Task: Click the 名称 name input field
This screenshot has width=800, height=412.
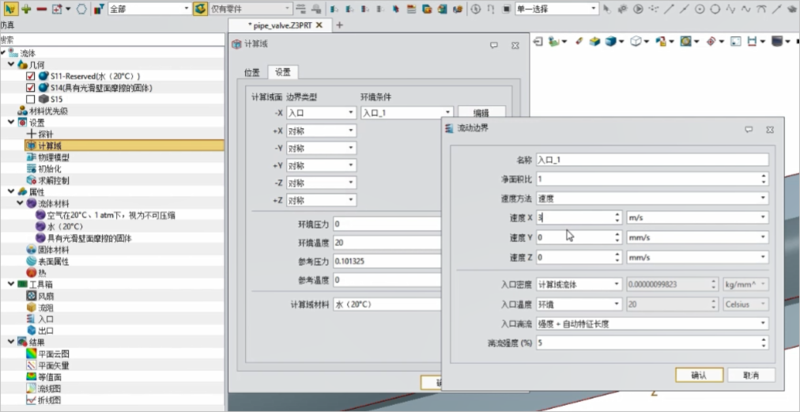Action: [x=652, y=159]
